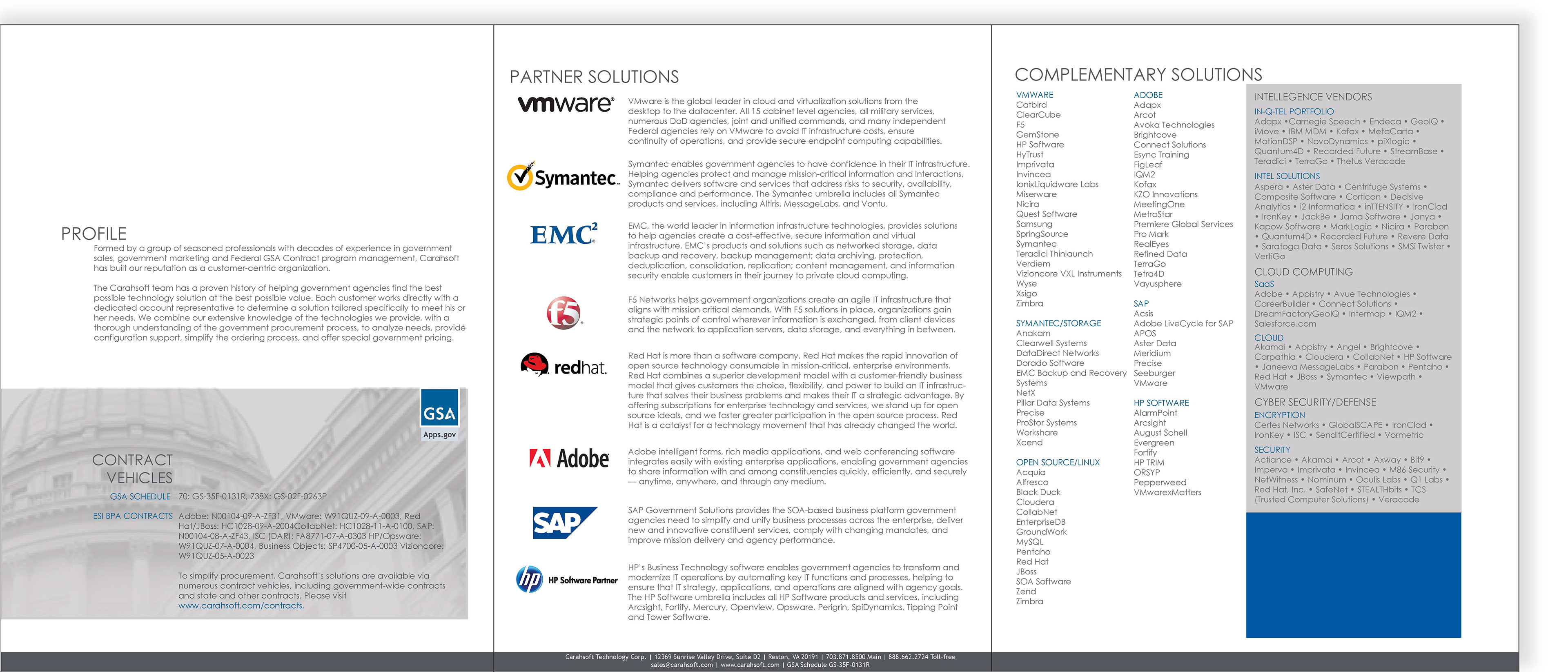Click the GSA SCHEDULE label
The height and width of the screenshot is (672, 1568).
(x=140, y=497)
